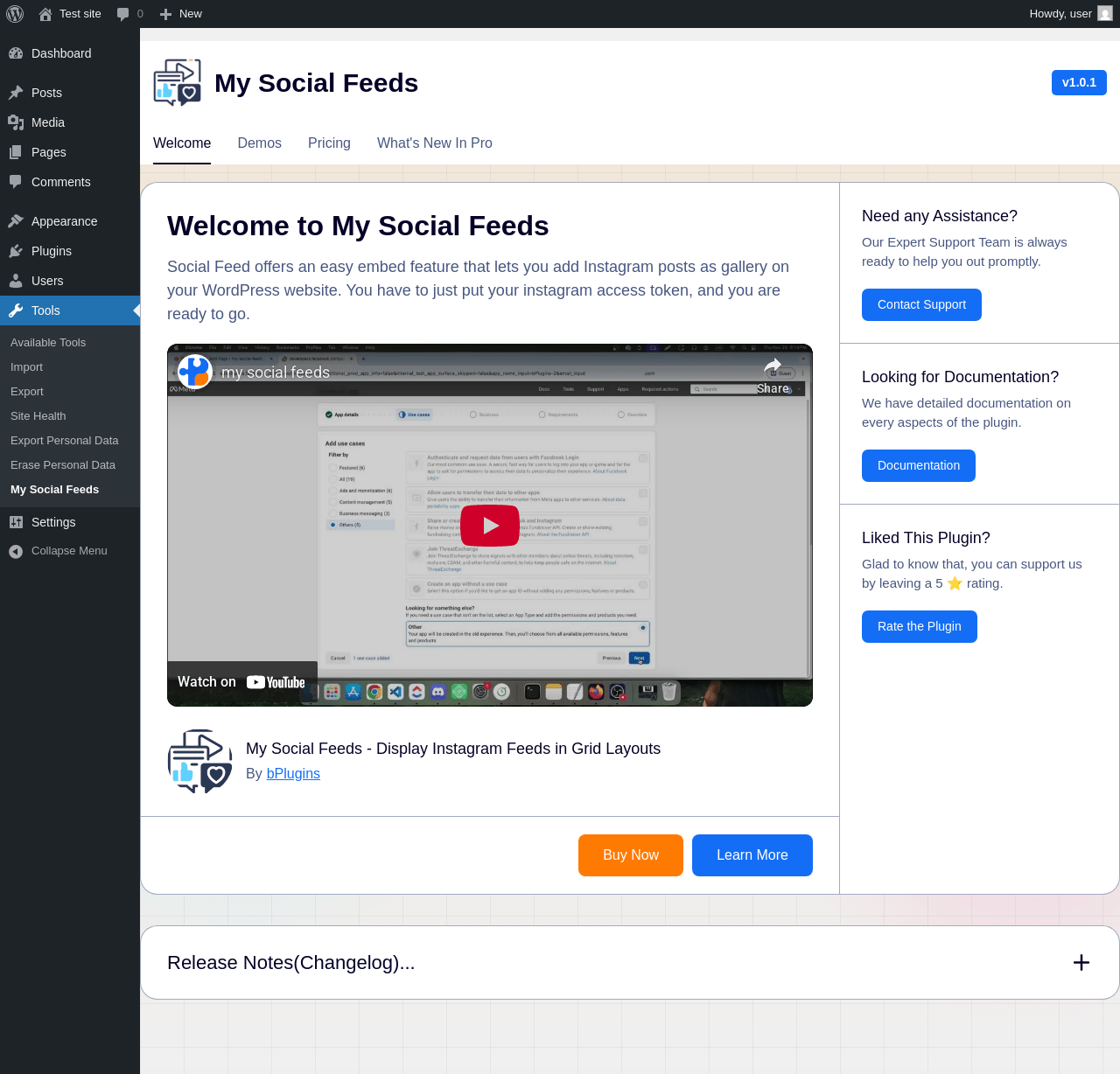Click the Posts pushpin icon

click(16, 93)
